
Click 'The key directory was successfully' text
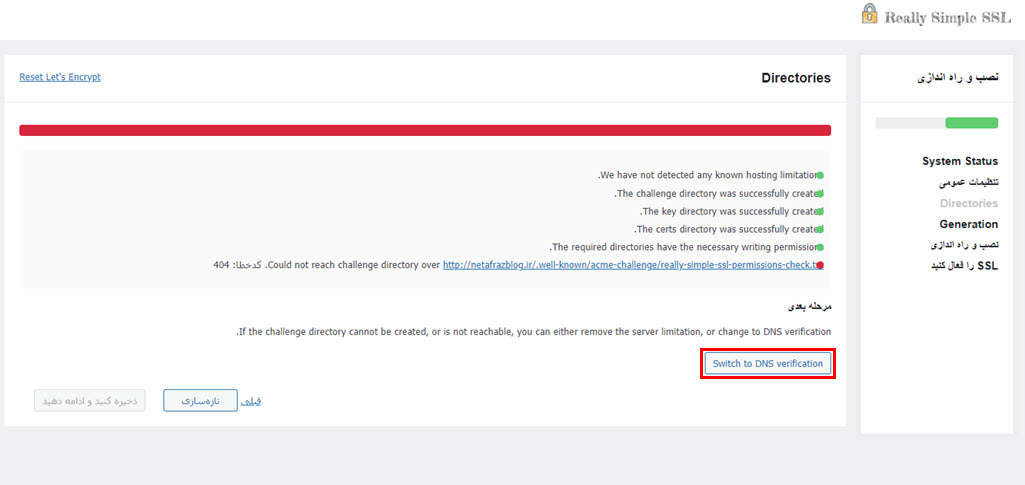729,212
